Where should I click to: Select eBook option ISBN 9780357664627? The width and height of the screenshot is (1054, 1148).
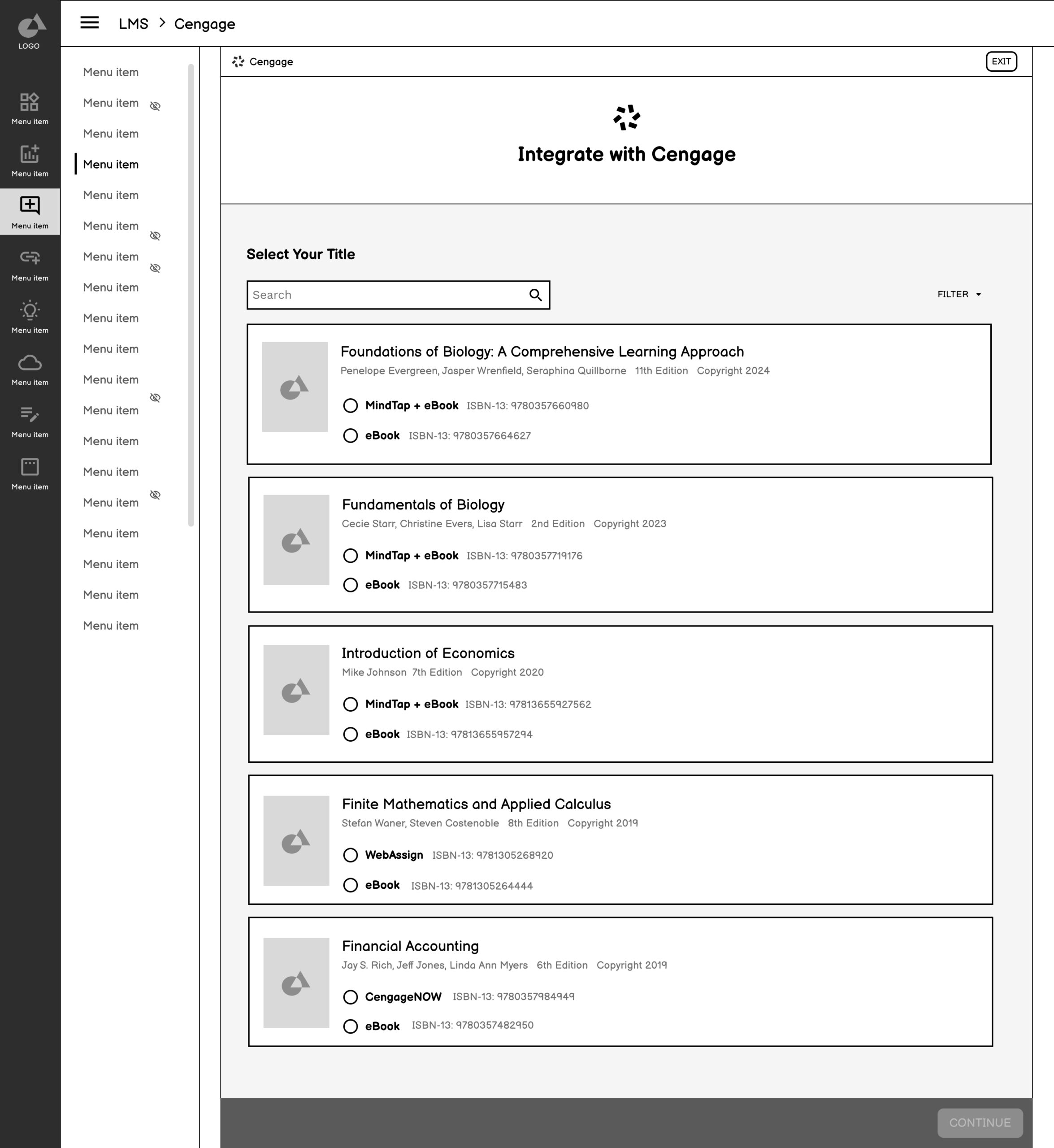click(x=350, y=436)
